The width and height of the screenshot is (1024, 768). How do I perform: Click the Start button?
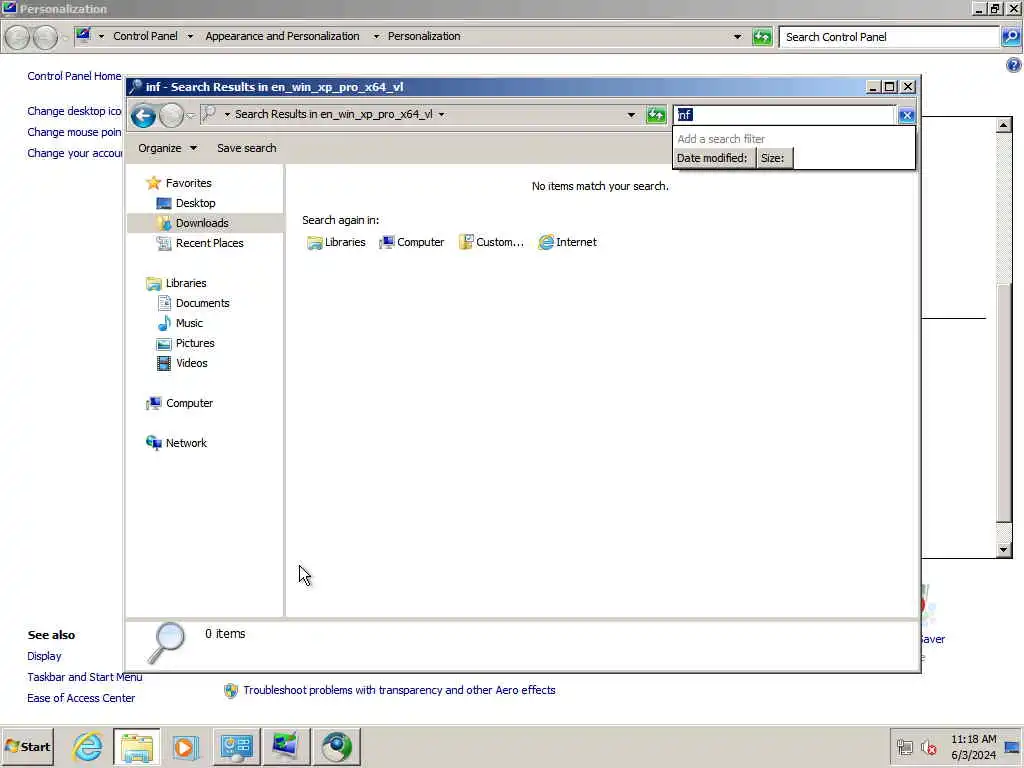(27, 747)
